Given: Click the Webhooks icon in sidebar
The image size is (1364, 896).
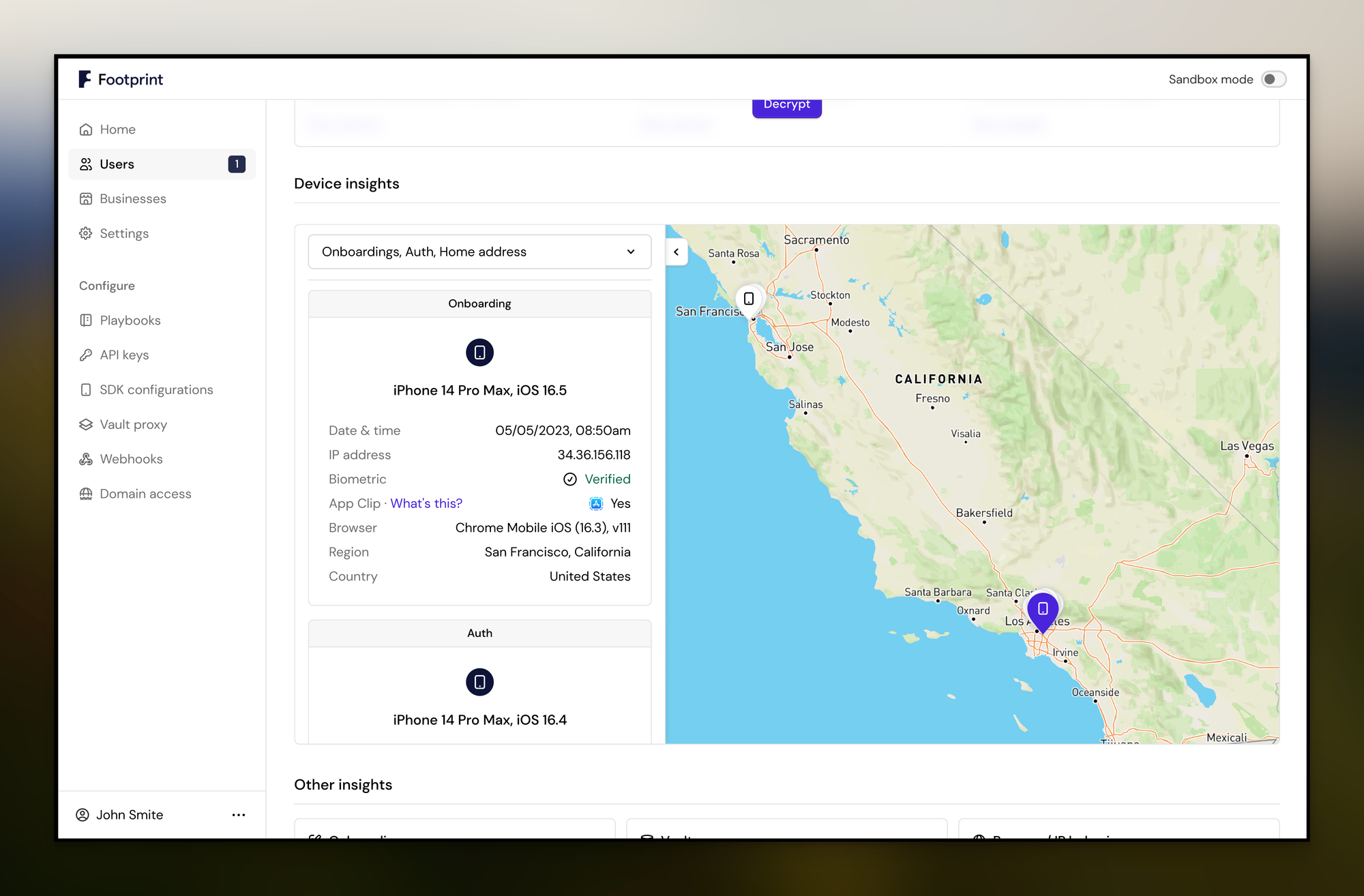Looking at the screenshot, I should (86, 460).
